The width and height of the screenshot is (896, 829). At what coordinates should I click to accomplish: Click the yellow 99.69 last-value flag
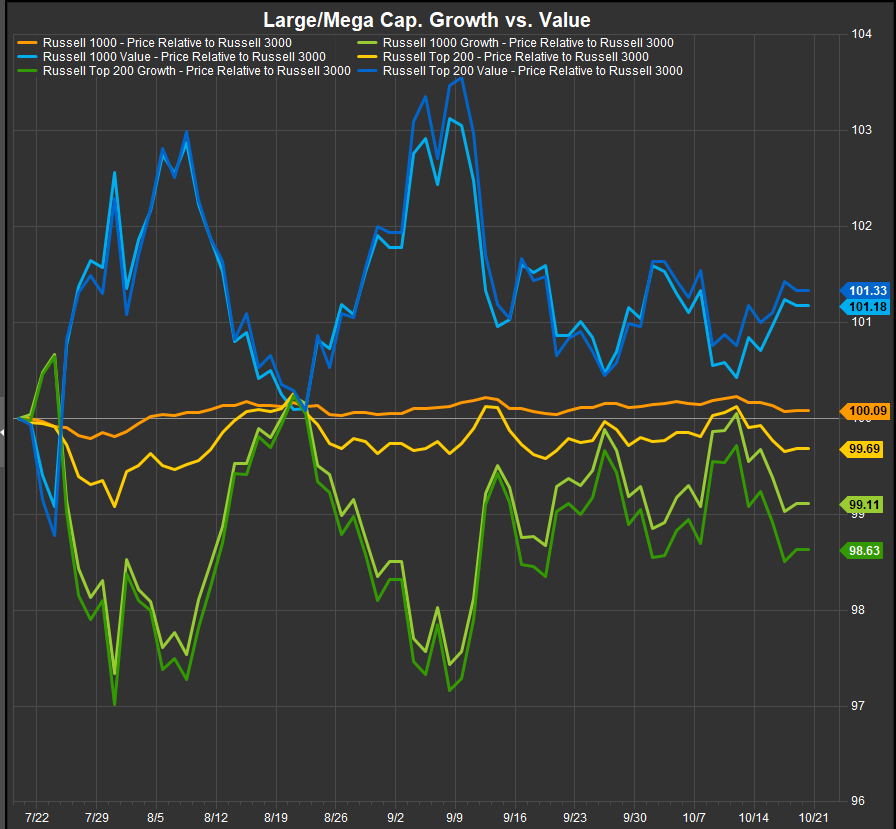coord(862,449)
